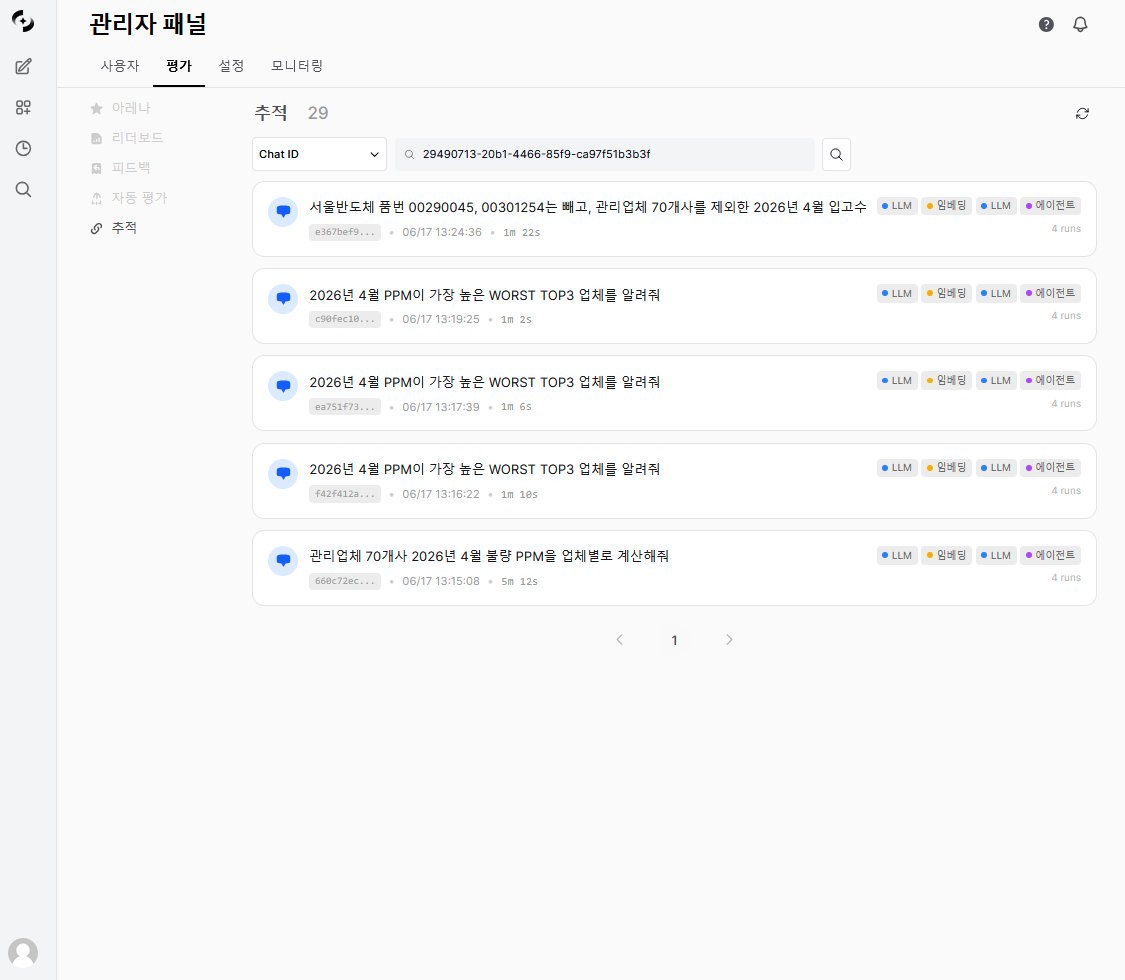The image size is (1125, 980).
Task: Click chat icon of trace f42f412a
Action: 283,473
